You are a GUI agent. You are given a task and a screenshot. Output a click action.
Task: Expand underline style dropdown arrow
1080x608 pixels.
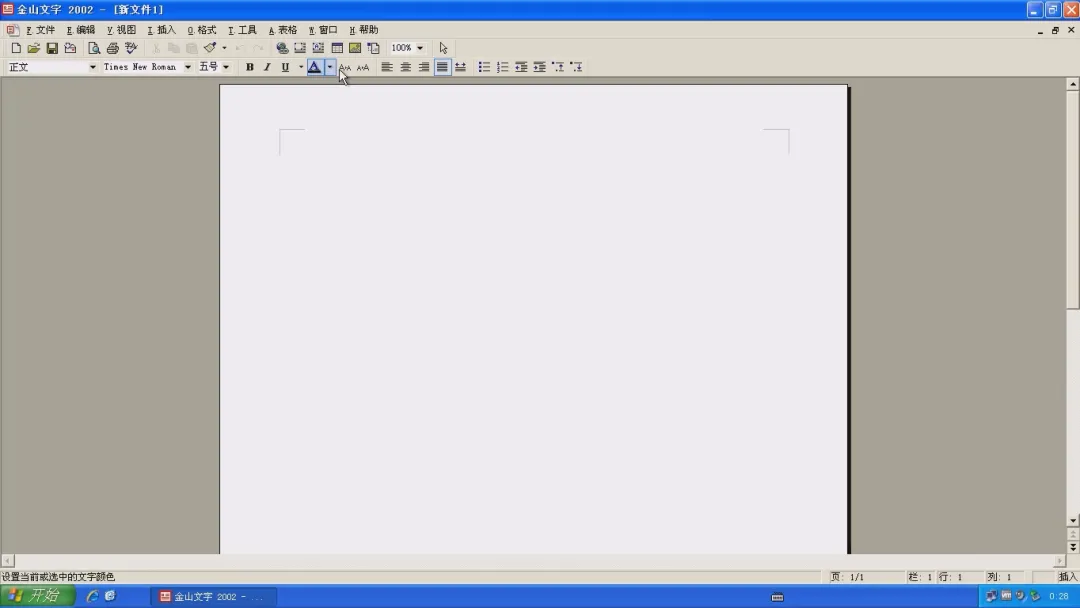pos(300,67)
